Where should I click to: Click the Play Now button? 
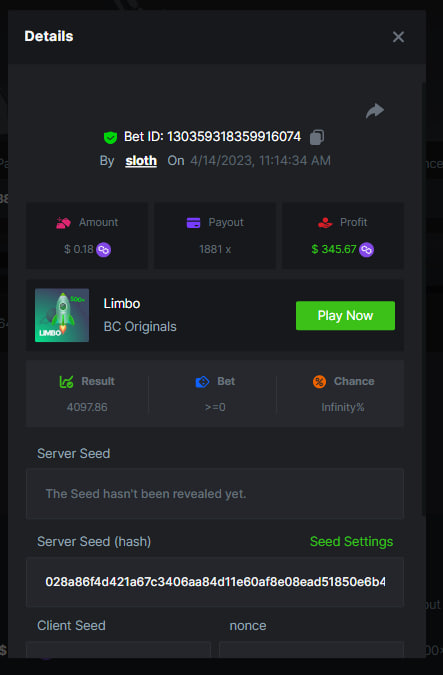[x=345, y=316]
